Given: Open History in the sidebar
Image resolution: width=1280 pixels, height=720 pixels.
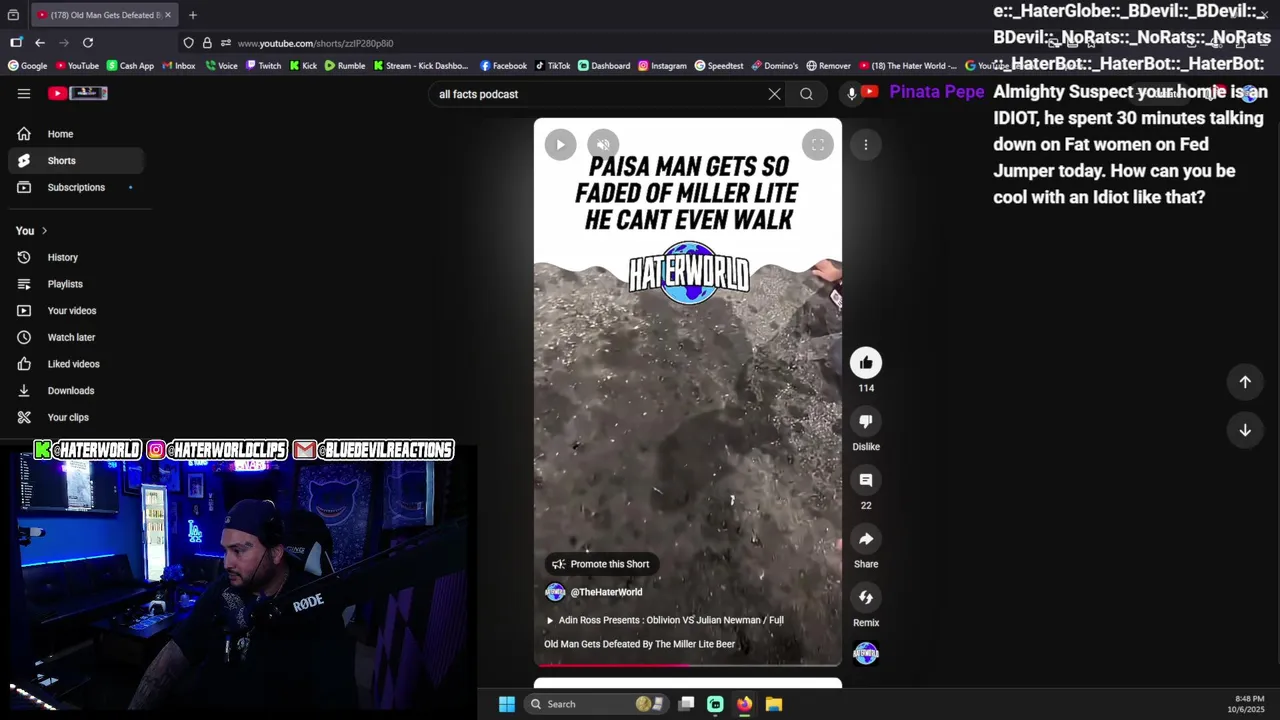Looking at the screenshot, I should pyautogui.click(x=76, y=257).
